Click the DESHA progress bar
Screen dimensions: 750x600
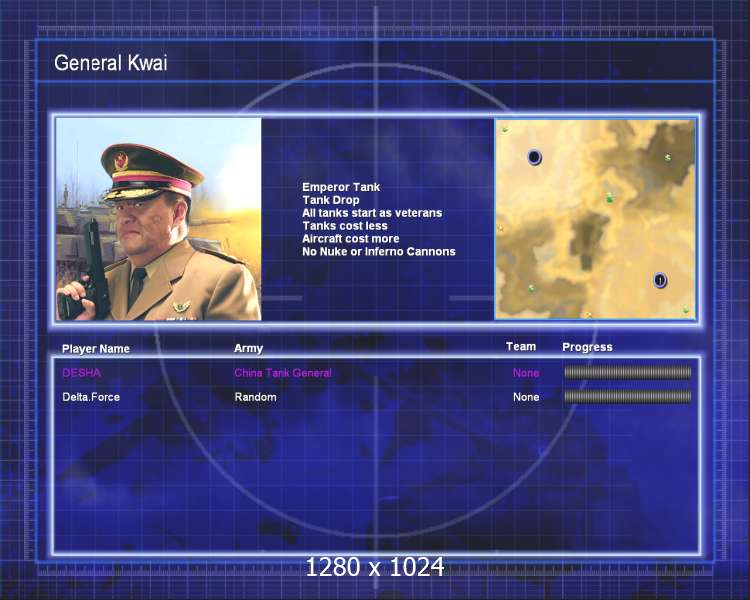628,372
